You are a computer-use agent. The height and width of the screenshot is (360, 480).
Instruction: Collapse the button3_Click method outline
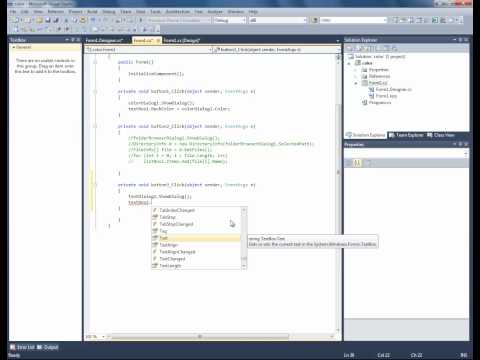(x=95, y=185)
